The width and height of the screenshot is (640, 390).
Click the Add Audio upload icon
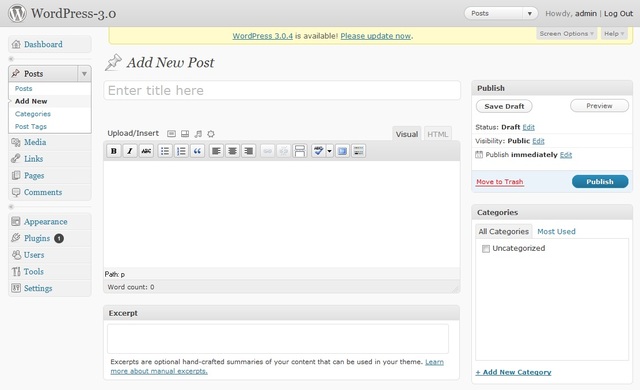[198, 133]
